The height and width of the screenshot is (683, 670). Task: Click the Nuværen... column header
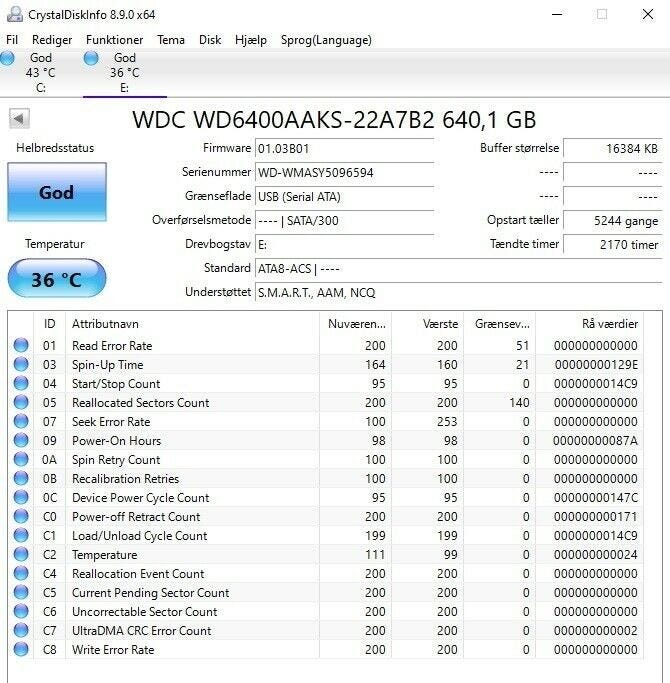pos(355,324)
